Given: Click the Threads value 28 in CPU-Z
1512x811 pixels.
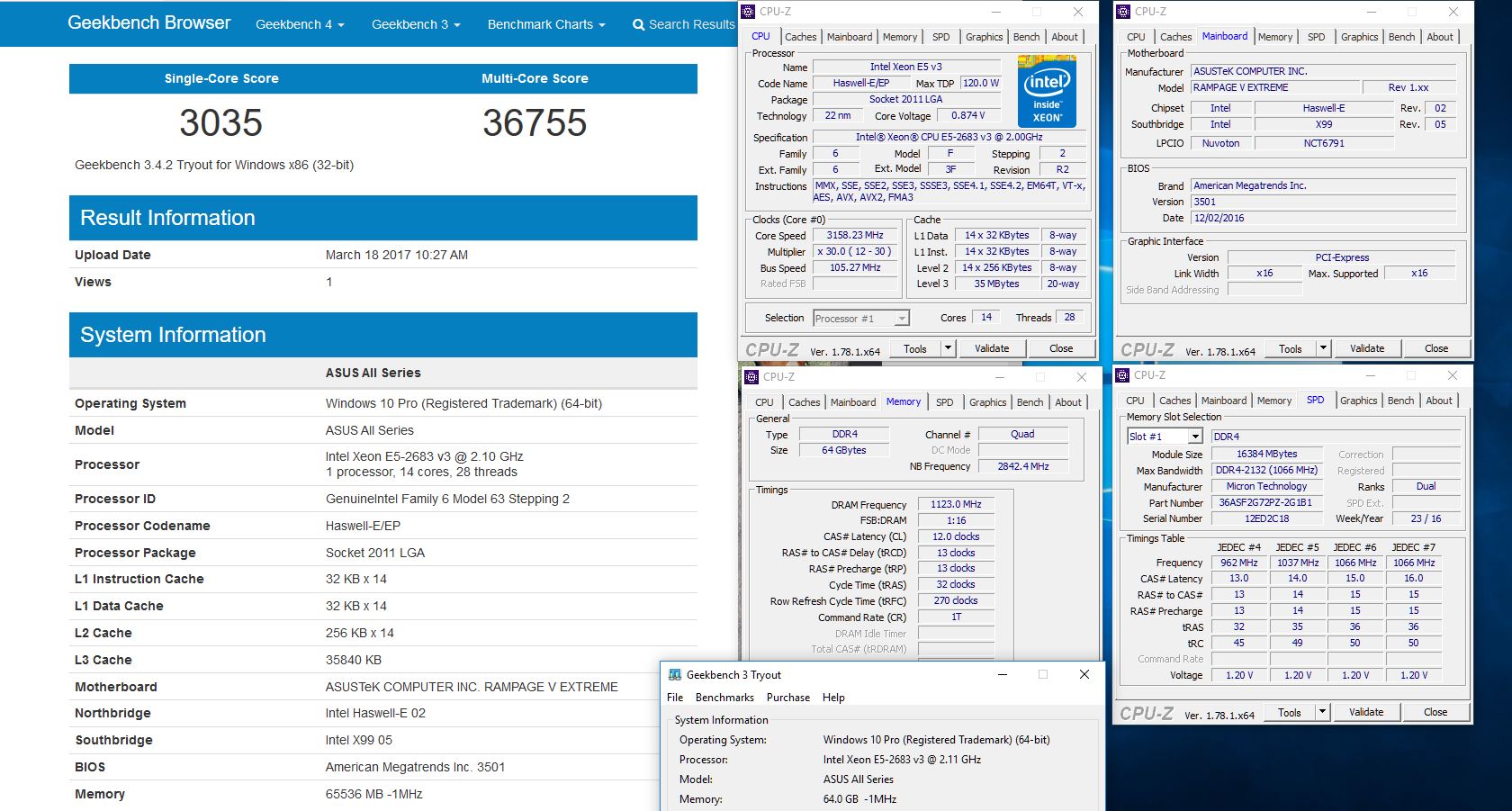Looking at the screenshot, I should (x=1069, y=317).
